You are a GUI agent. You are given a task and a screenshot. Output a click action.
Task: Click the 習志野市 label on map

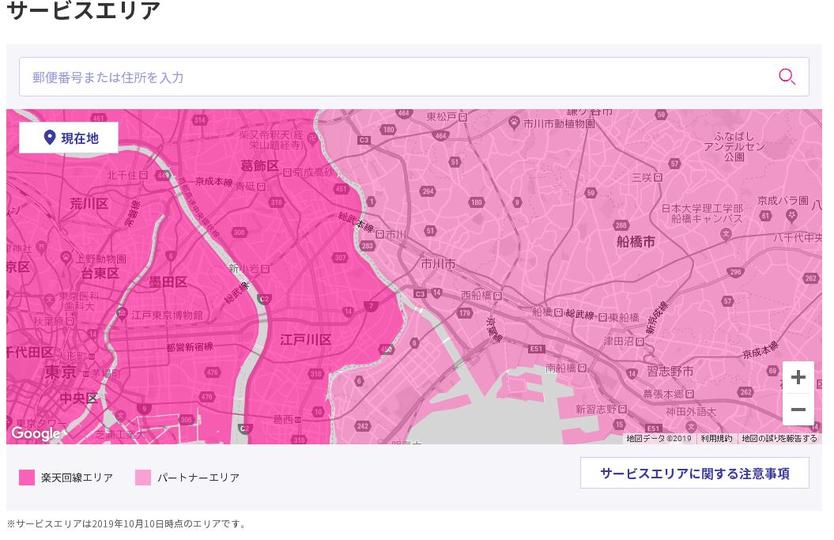pyautogui.click(x=670, y=371)
